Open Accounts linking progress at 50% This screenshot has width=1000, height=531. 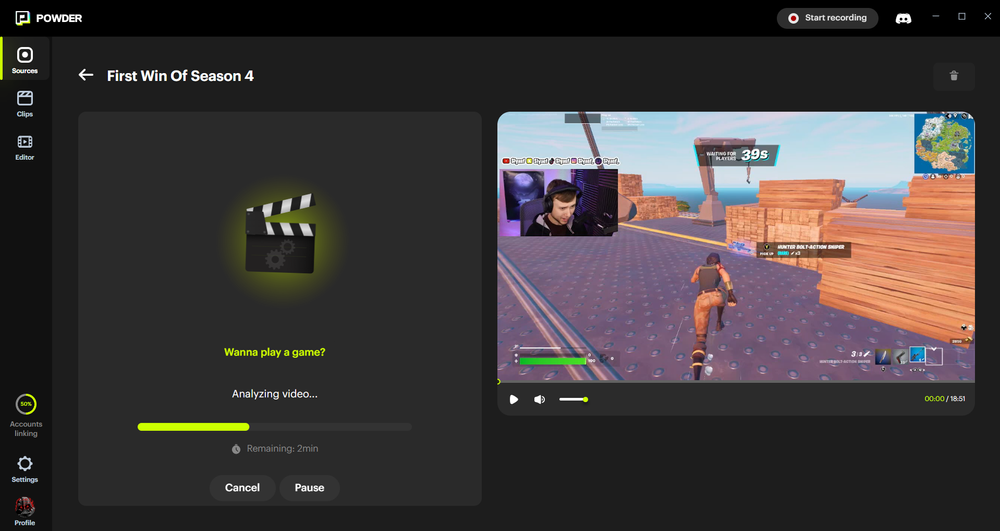click(26, 414)
